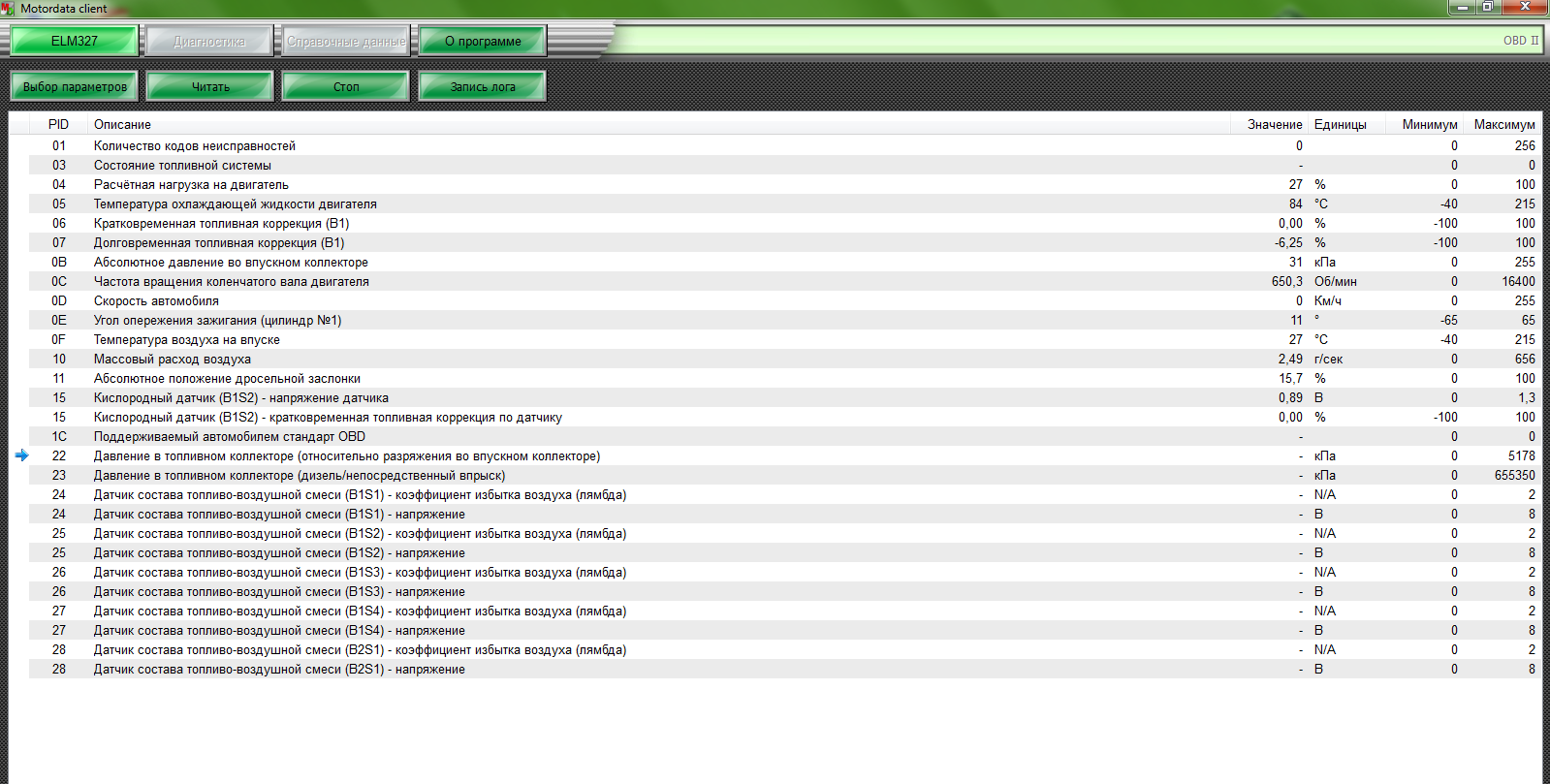Click the PID column header

(x=58, y=124)
